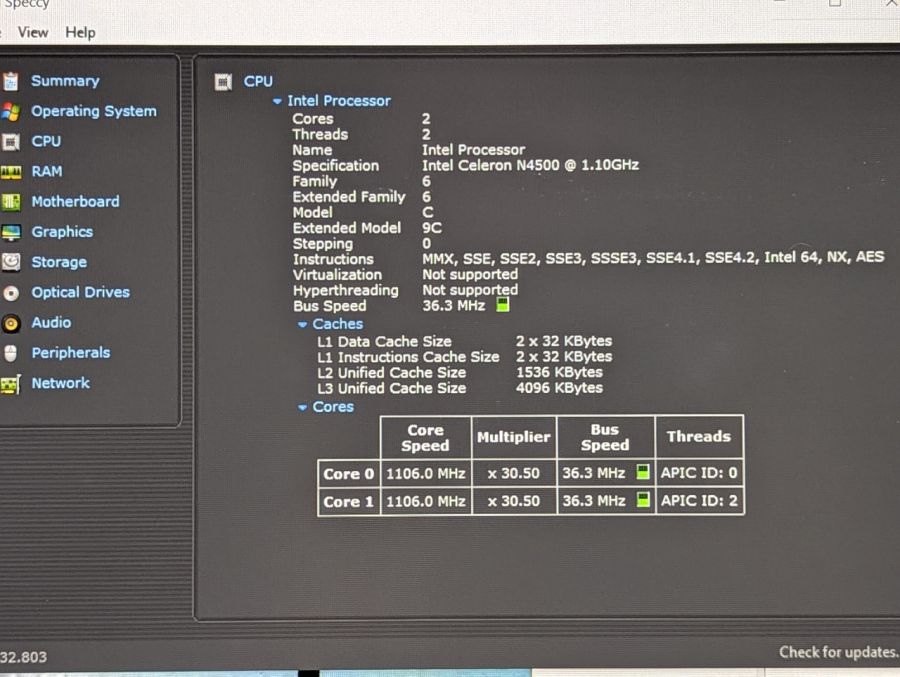Click APIC ID: 2 cell

(699, 500)
